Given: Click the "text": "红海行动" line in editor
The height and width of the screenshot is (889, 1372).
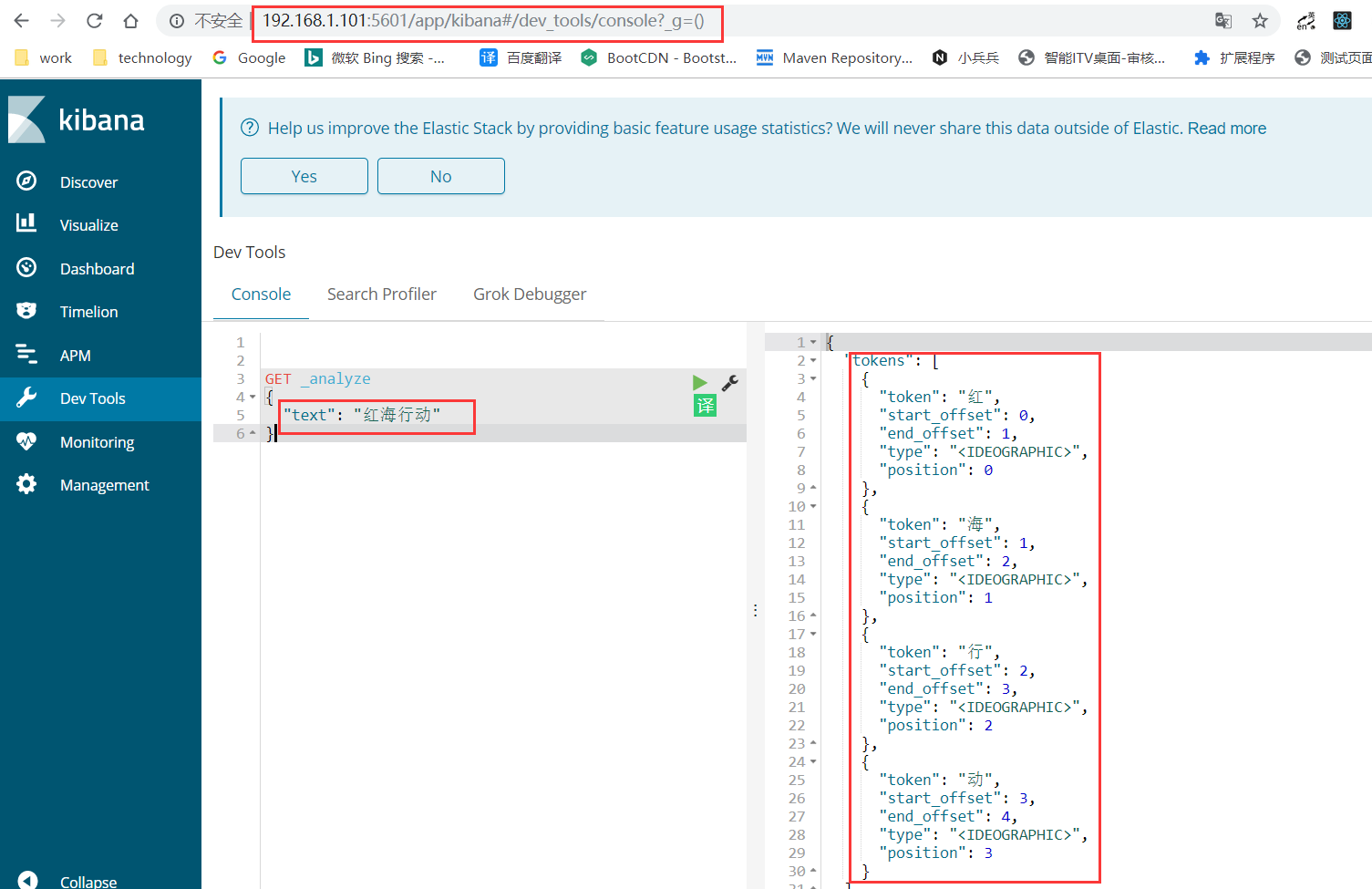Looking at the screenshot, I should (x=362, y=415).
